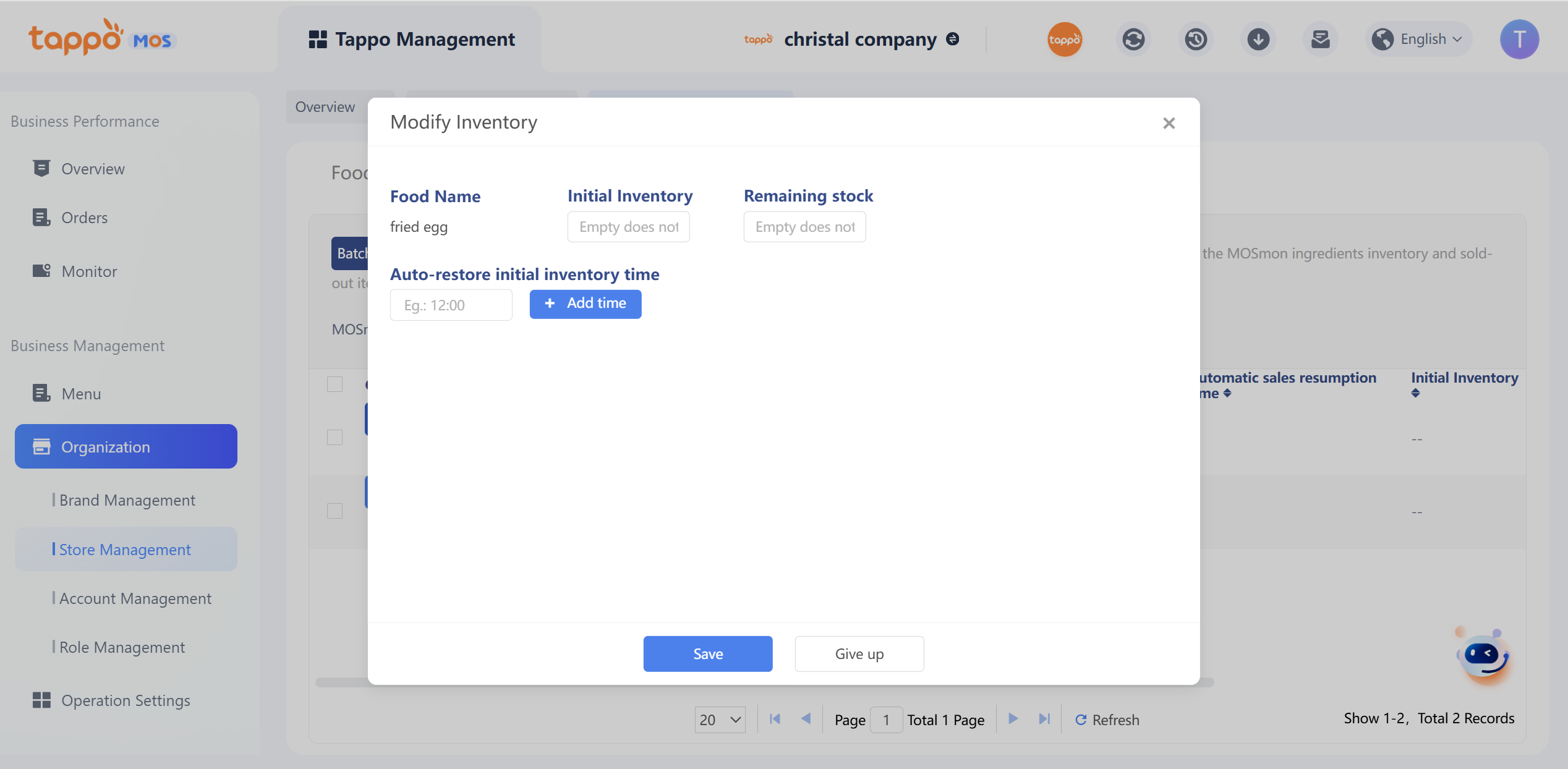Open Store Management in sidebar
Image resolution: width=1568 pixels, height=769 pixels.
[125, 550]
